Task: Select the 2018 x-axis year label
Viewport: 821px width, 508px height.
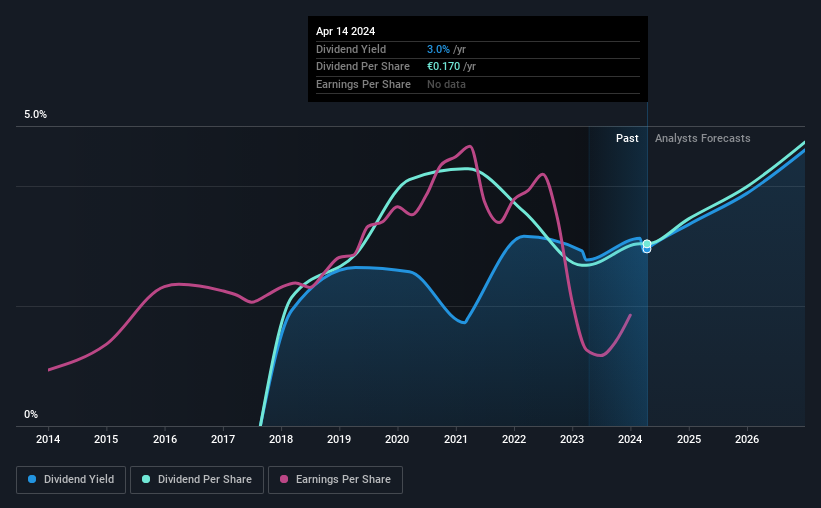Action: pos(281,439)
